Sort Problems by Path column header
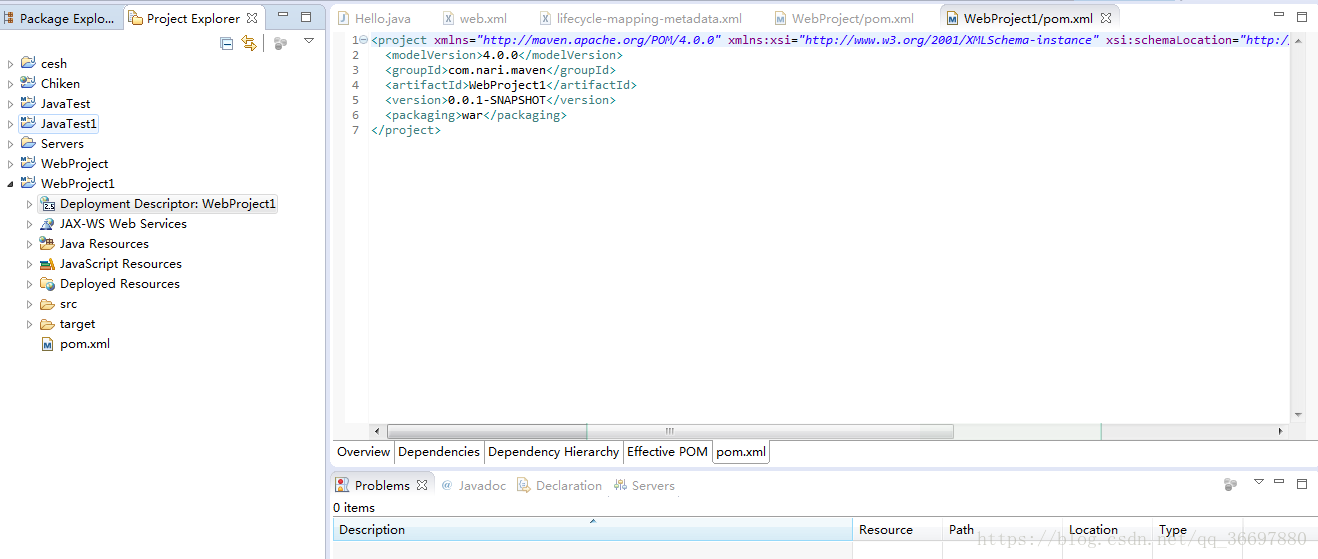This screenshot has width=1318, height=559. click(1001, 530)
